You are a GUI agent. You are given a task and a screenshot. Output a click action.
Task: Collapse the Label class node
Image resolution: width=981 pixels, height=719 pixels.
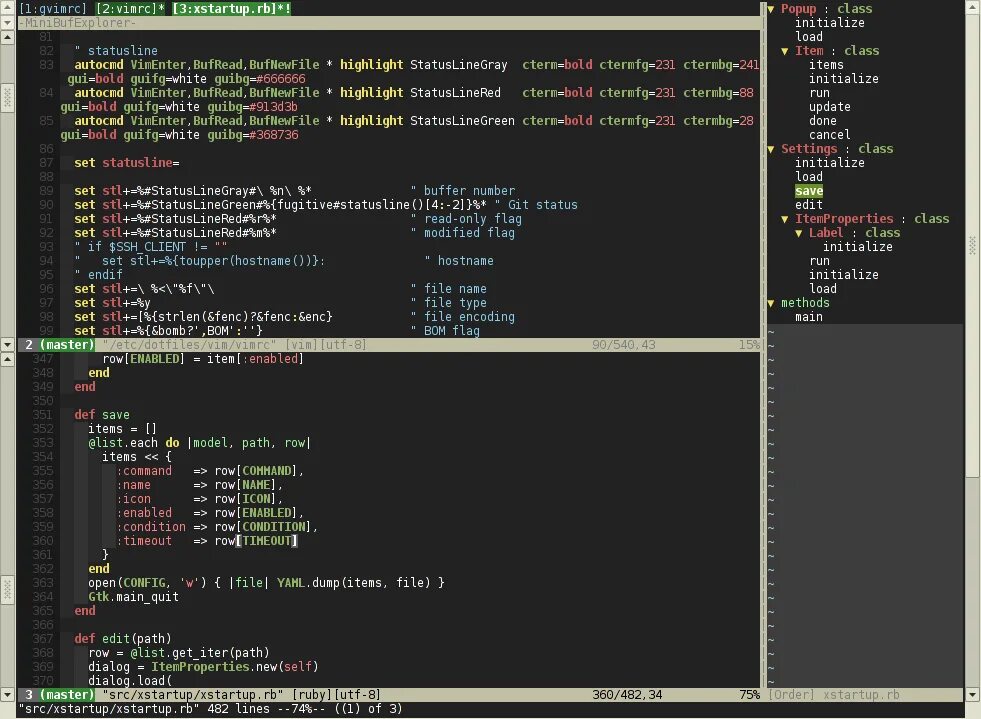[x=799, y=233]
